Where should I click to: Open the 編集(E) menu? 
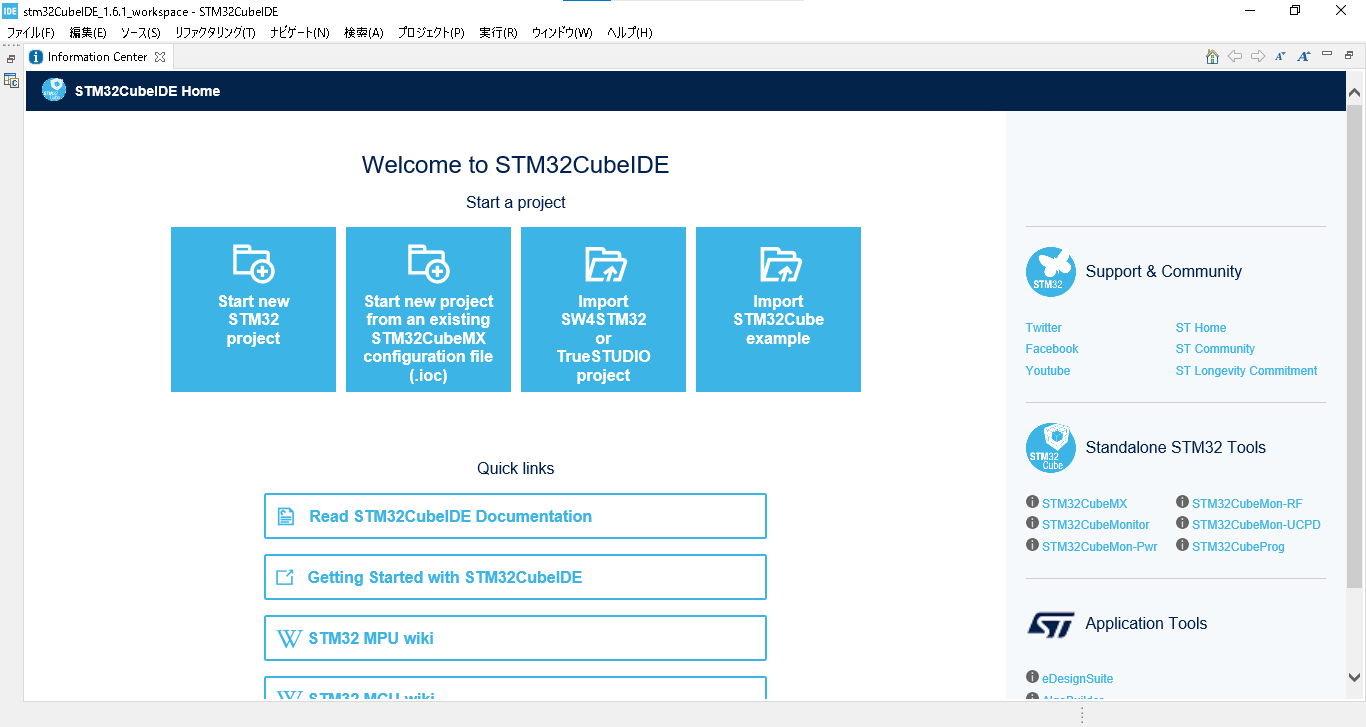click(88, 33)
